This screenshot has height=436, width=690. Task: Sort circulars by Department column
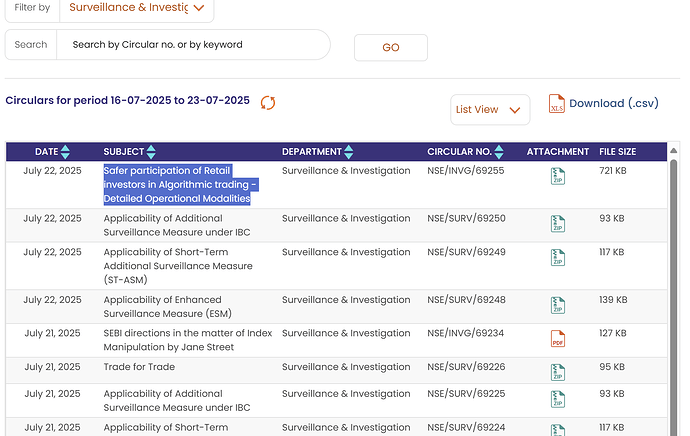[349, 152]
